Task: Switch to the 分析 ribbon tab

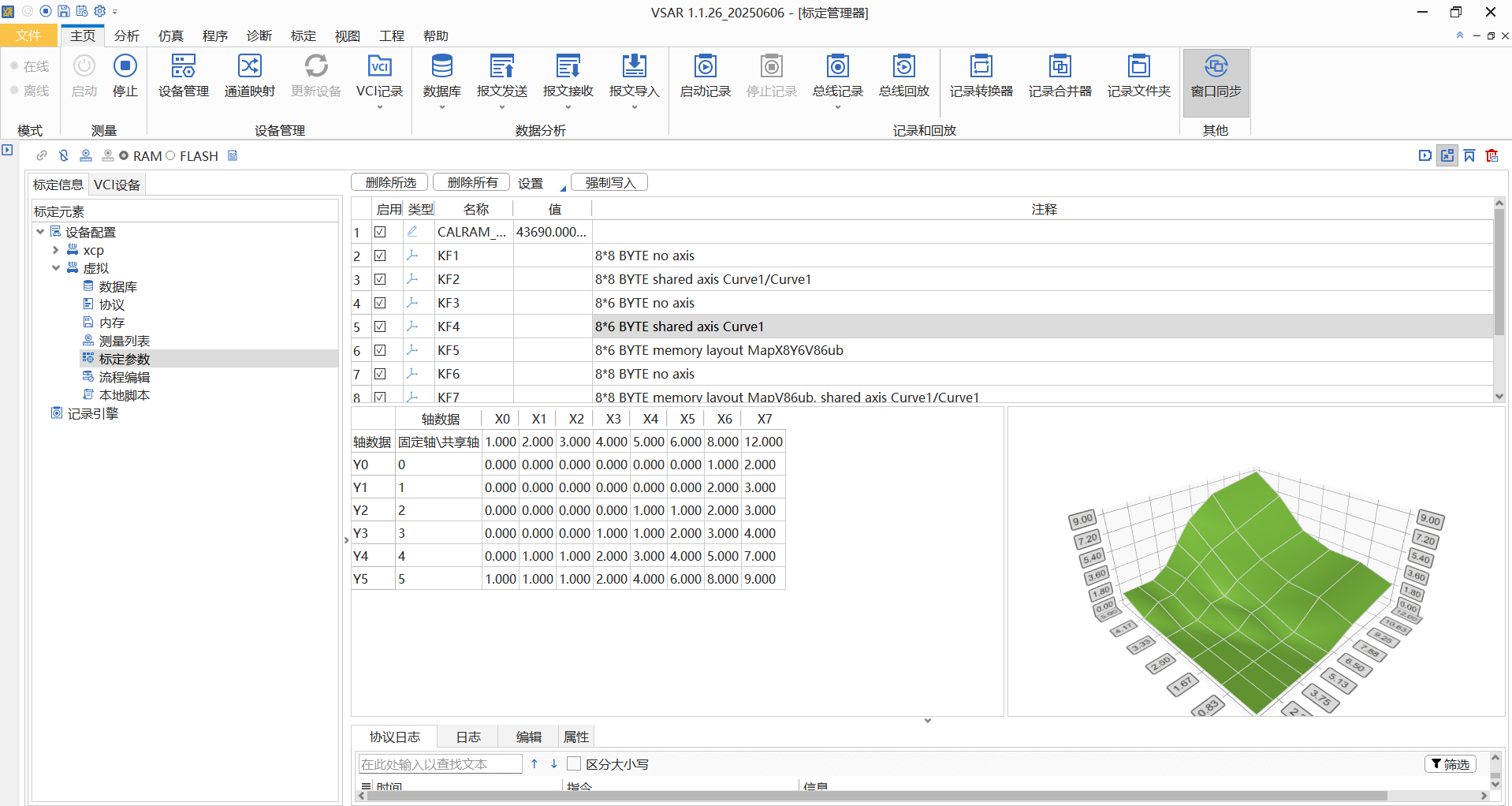Action: coord(126,35)
